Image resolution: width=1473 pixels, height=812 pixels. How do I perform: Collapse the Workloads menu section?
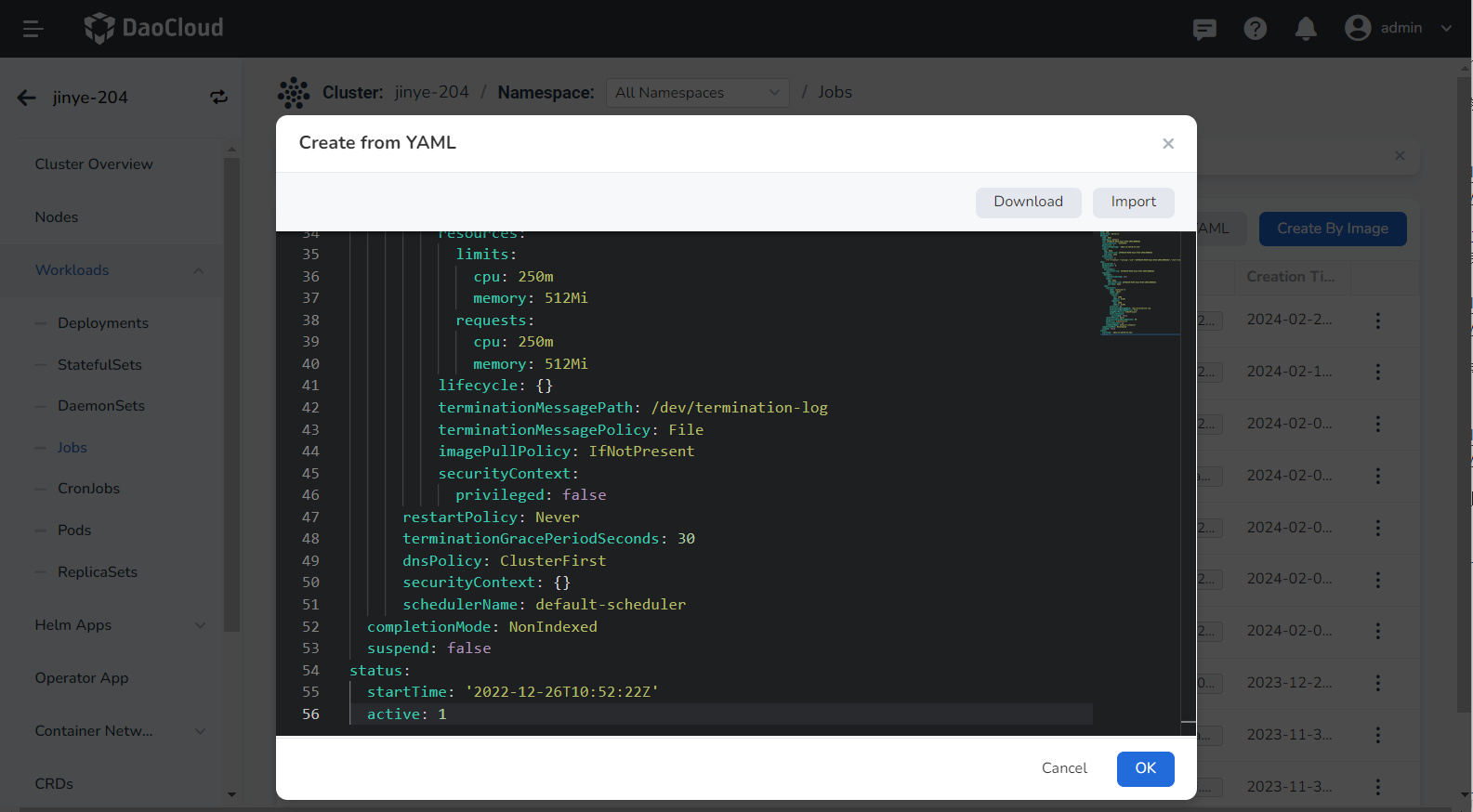pos(198,270)
